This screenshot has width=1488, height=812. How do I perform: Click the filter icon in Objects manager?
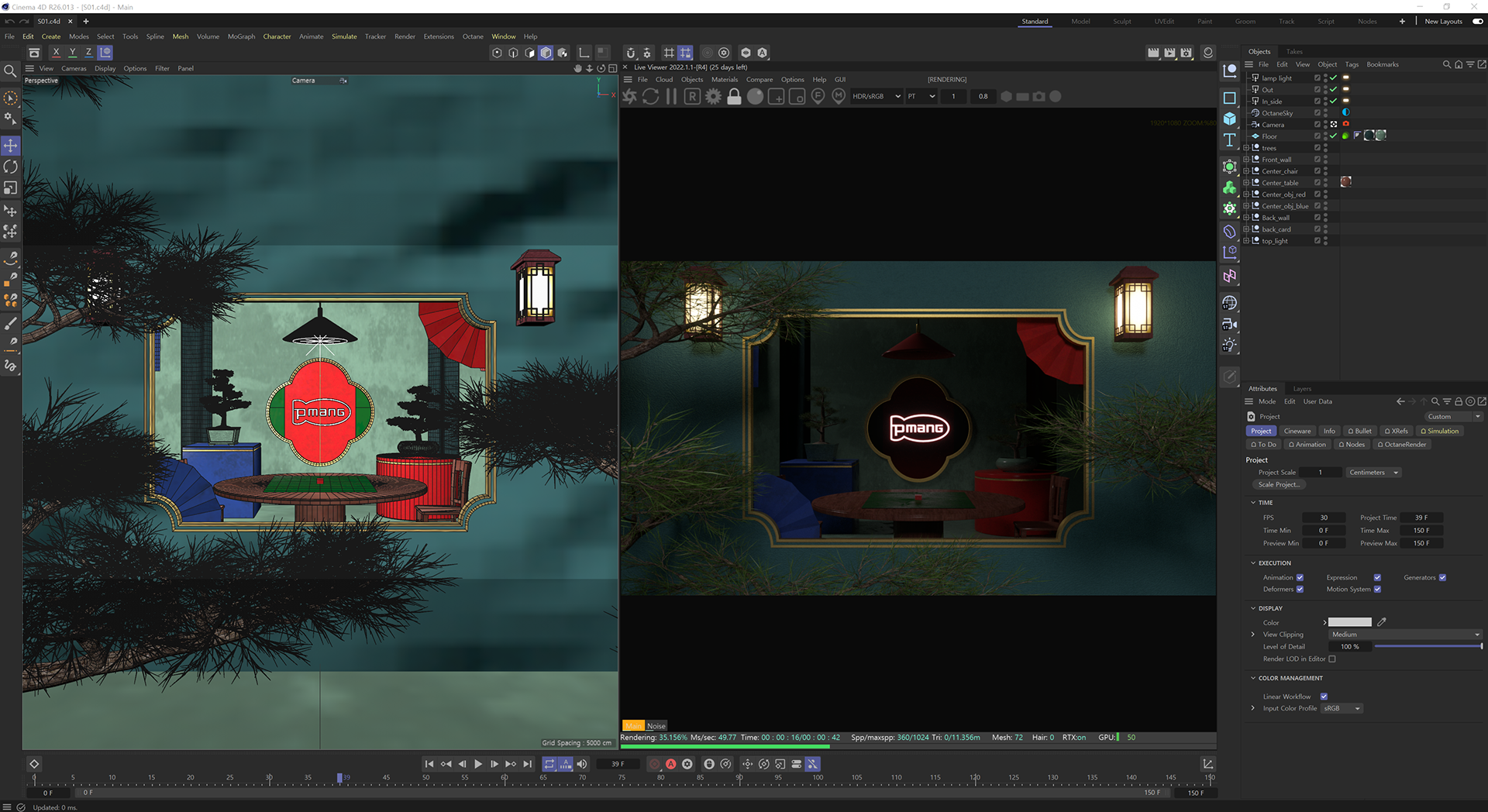[x=1469, y=64]
